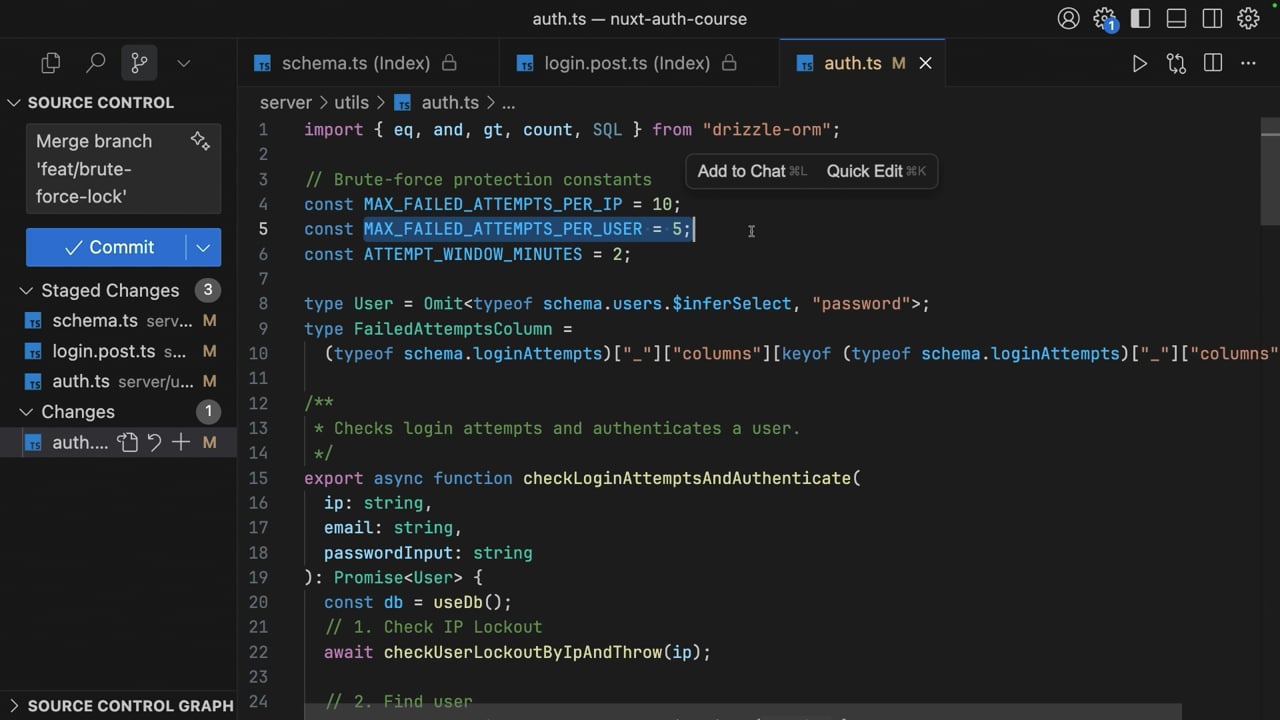Screen dimensions: 1280x720
Task: Open breadcrumb ellipsis symbol item
Action: click(508, 102)
